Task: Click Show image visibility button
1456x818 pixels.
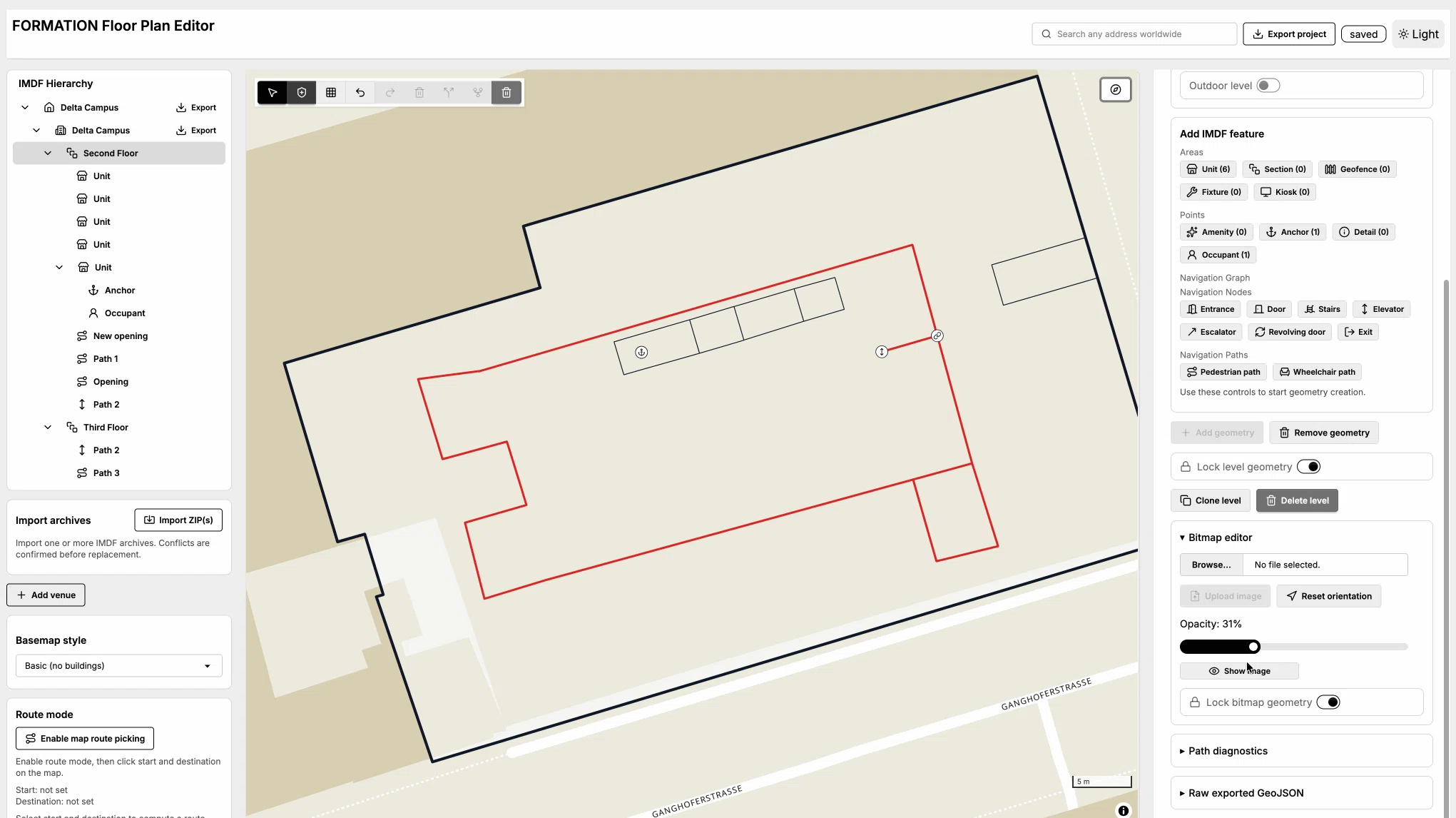Action: pos(1239,671)
